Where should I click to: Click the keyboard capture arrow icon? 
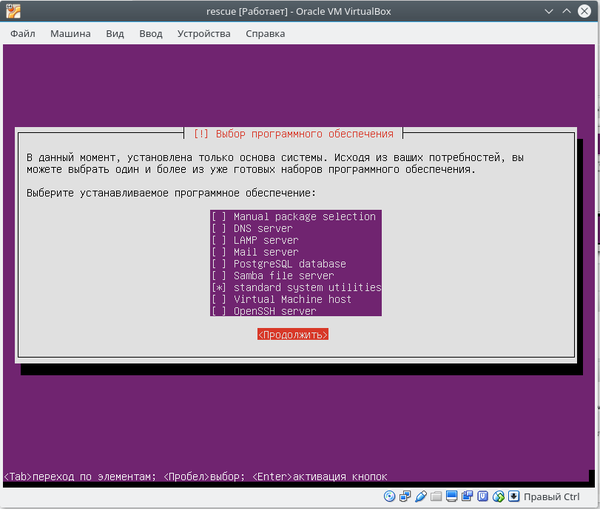[x=514, y=496]
